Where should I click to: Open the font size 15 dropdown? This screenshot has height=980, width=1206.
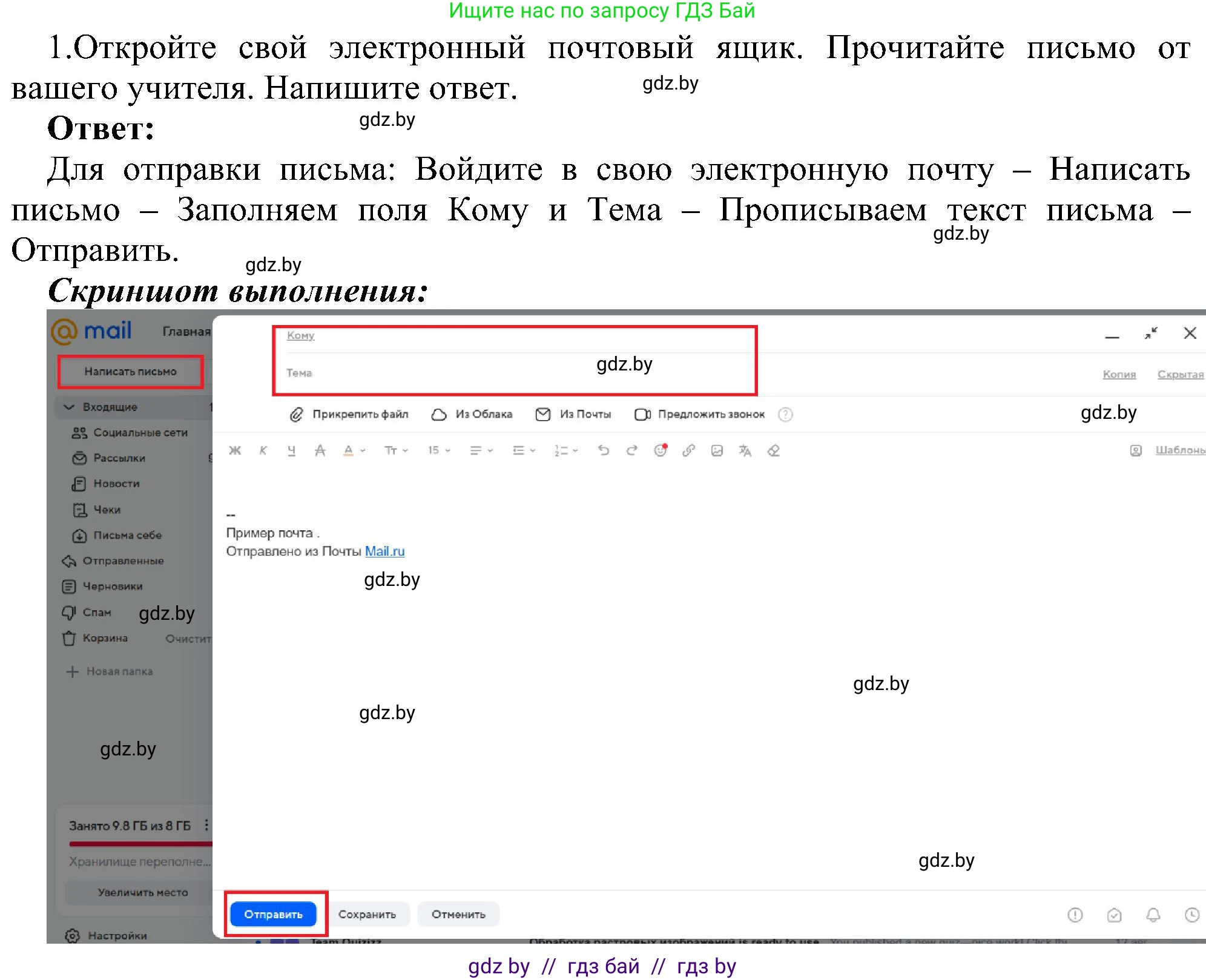point(438,450)
